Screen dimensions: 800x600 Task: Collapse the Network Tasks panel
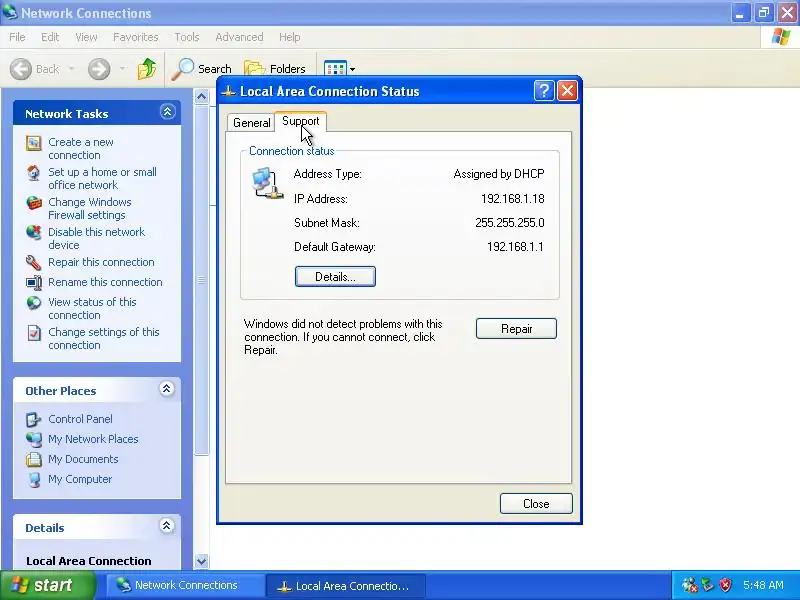[x=167, y=112]
